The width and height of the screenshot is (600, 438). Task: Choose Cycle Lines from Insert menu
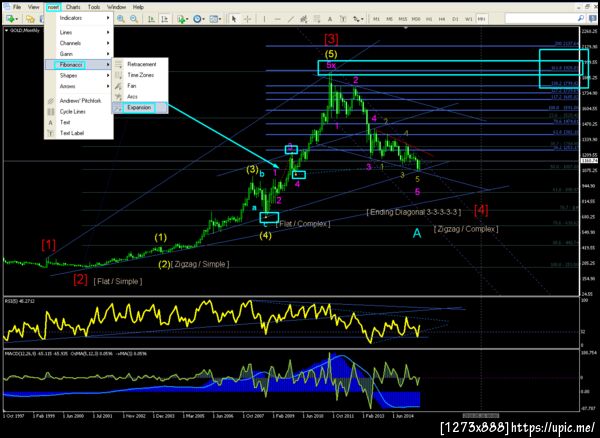click(79, 112)
